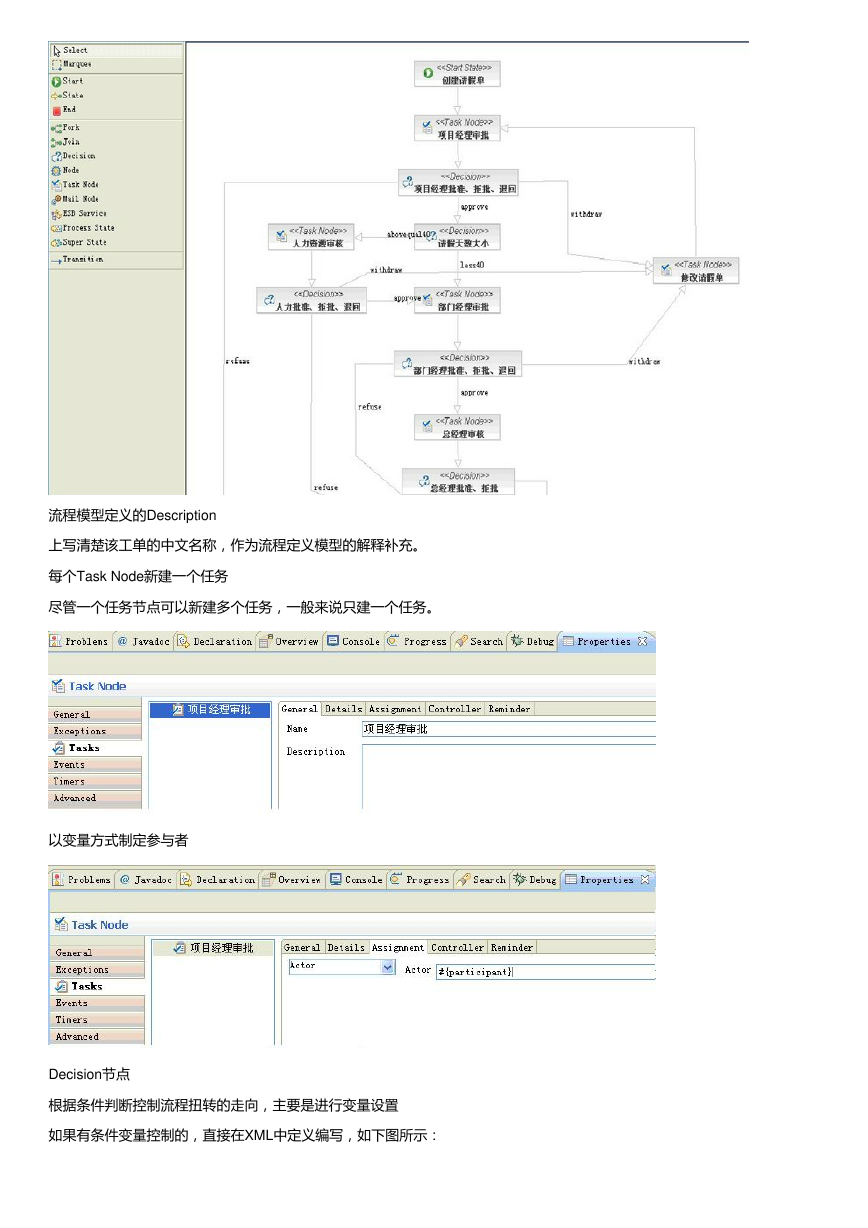
Task: Click the 总经理批准、拒批 decision node
Action: (458, 481)
